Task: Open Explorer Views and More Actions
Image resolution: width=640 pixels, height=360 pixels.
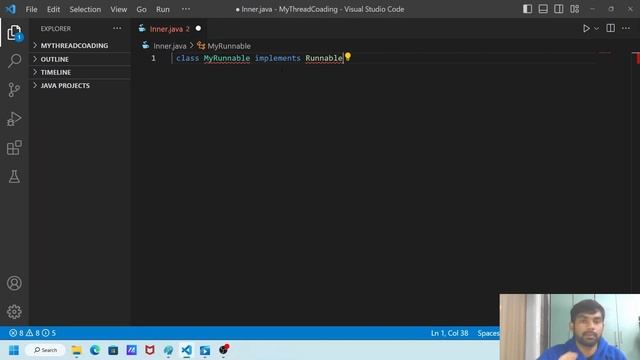Action: click(x=118, y=28)
